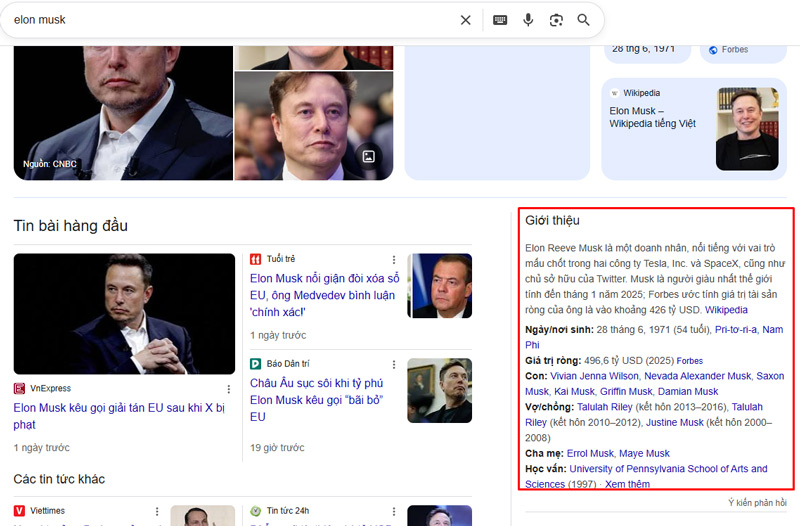Open the 'Maye Musk' parent link

click(x=644, y=454)
